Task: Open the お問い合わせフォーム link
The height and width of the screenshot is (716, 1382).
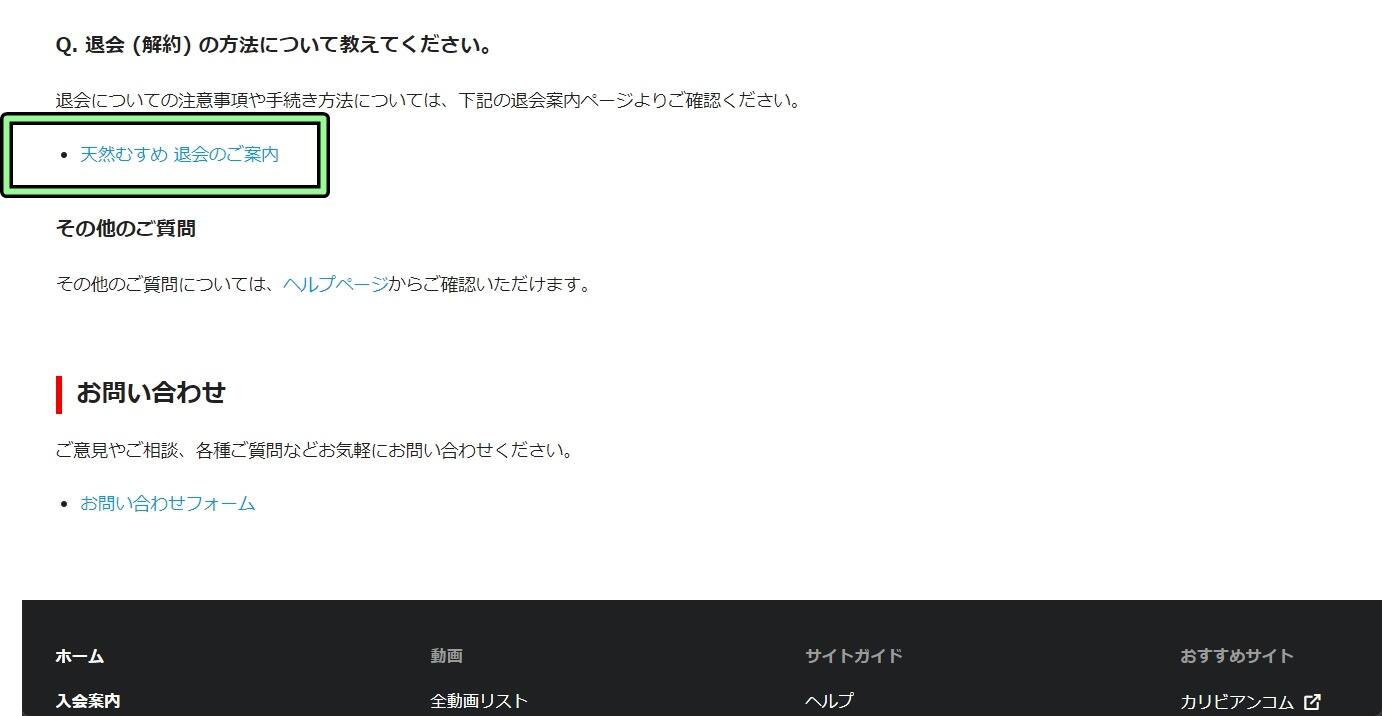Action: [167, 504]
